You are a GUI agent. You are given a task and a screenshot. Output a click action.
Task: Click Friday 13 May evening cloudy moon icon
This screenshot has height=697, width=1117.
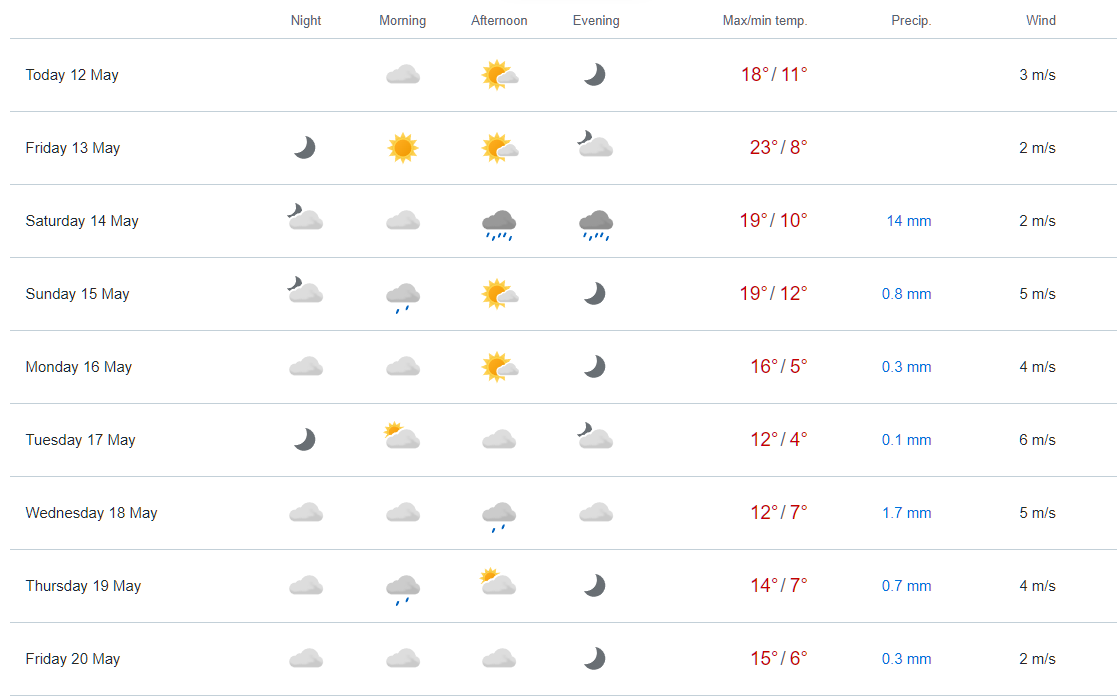click(x=595, y=143)
